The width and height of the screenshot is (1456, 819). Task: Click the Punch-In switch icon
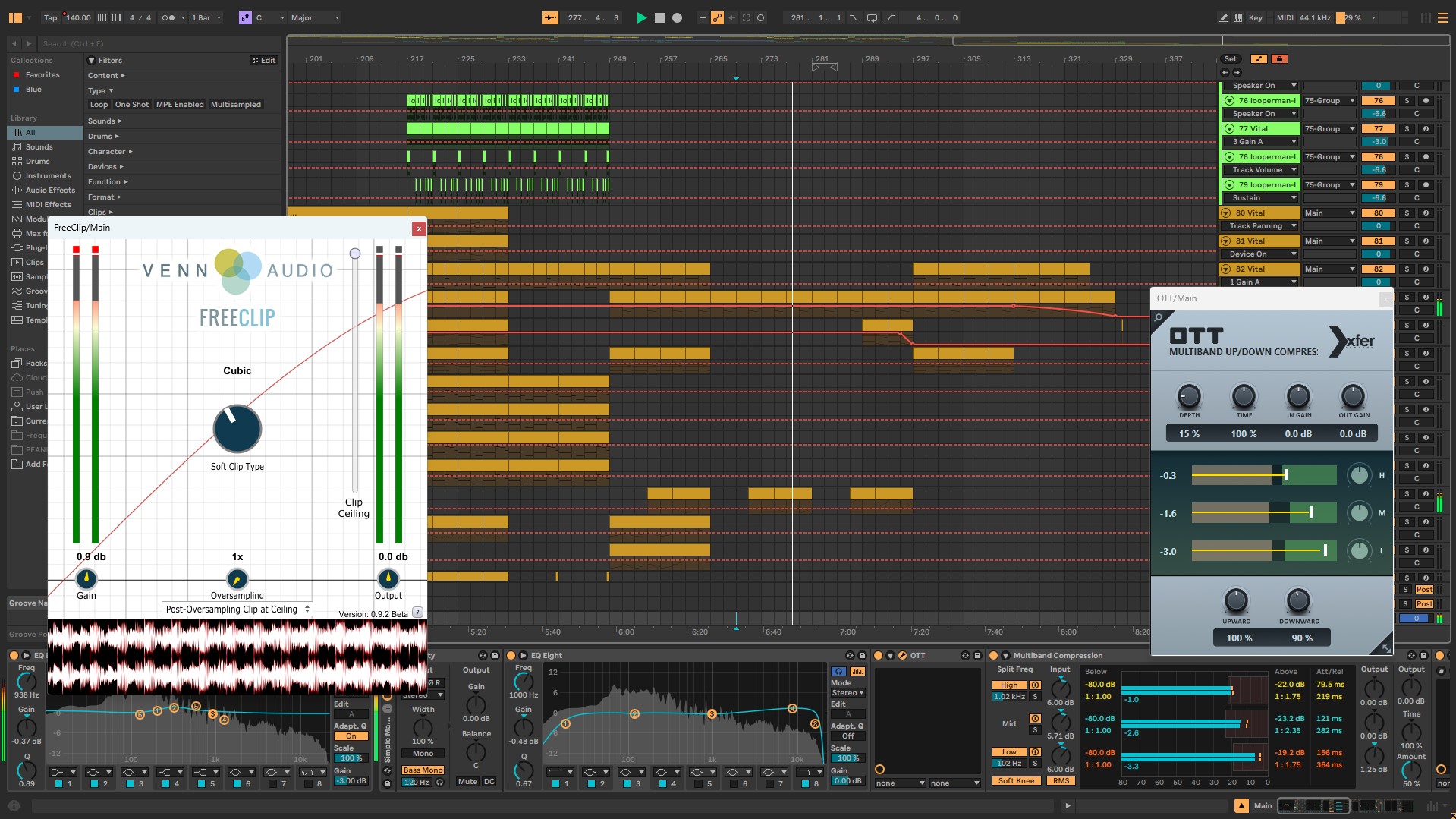855,17
